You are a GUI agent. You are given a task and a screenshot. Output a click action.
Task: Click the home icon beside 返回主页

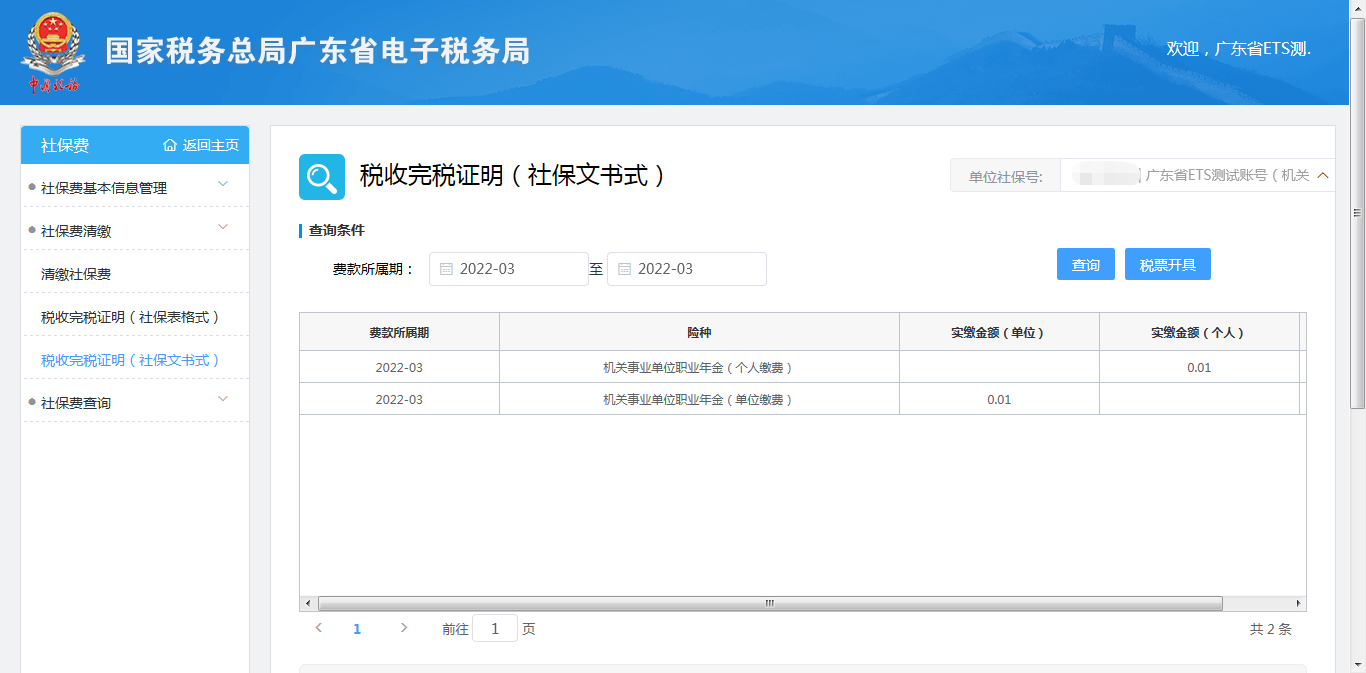click(170, 146)
